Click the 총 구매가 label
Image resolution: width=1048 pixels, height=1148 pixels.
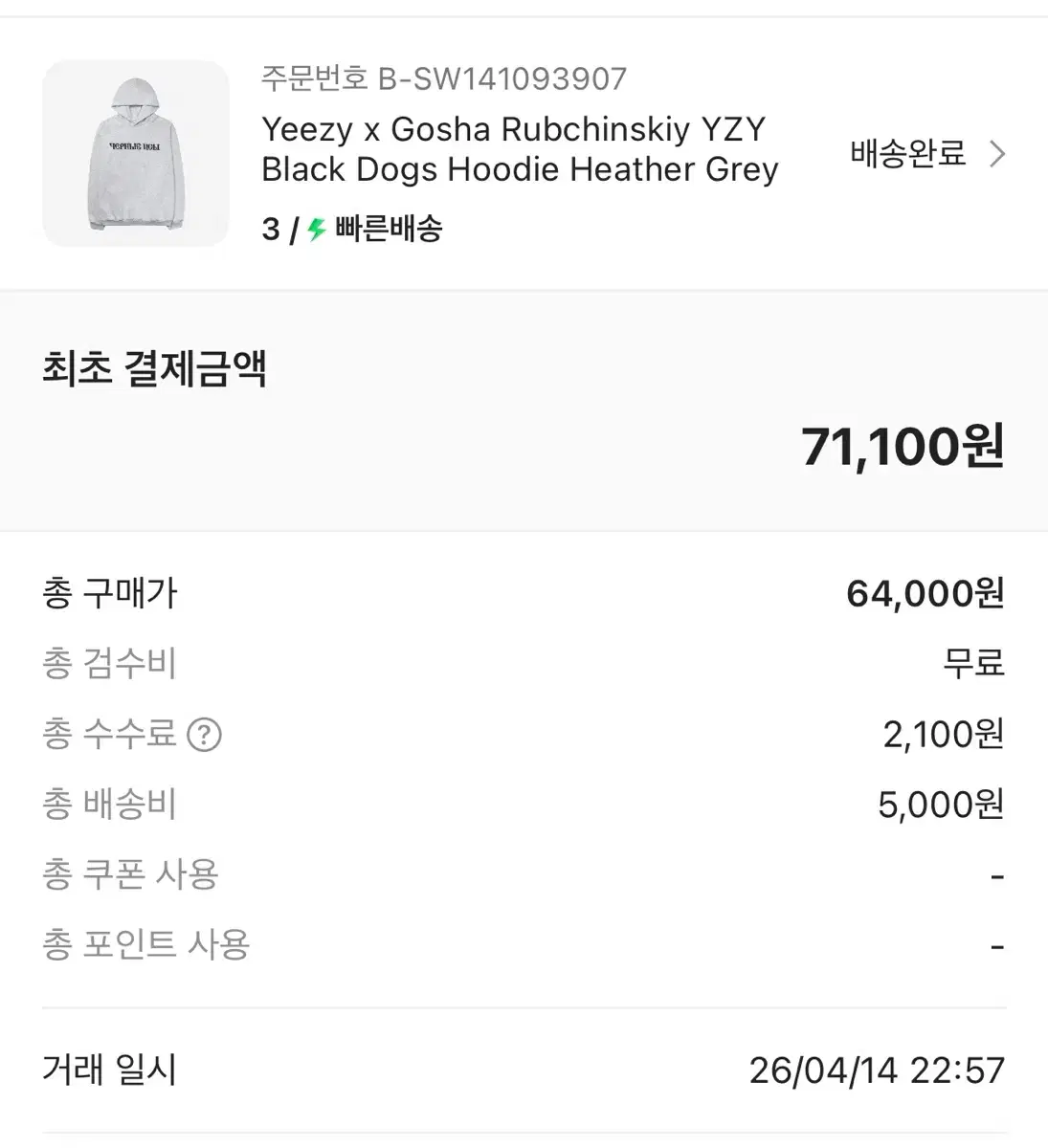[x=110, y=594]
